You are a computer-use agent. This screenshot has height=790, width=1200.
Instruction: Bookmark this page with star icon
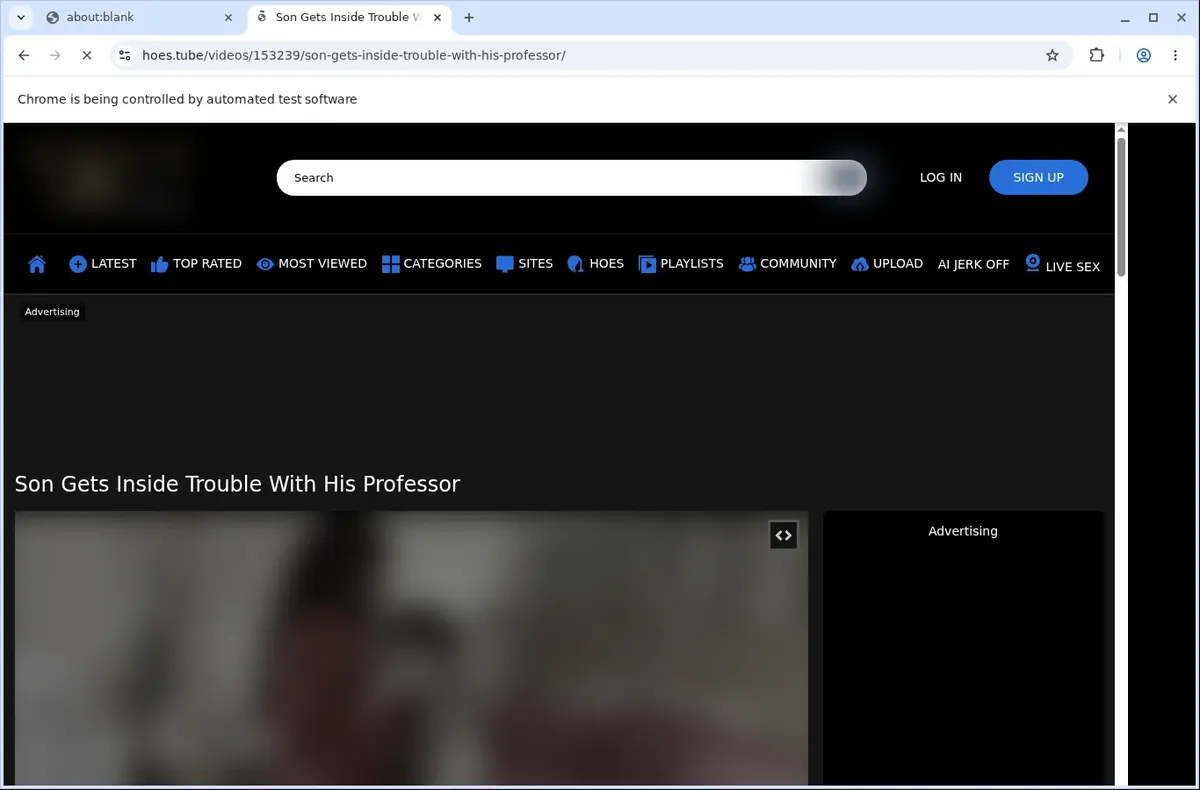(x=1052, y=55)
